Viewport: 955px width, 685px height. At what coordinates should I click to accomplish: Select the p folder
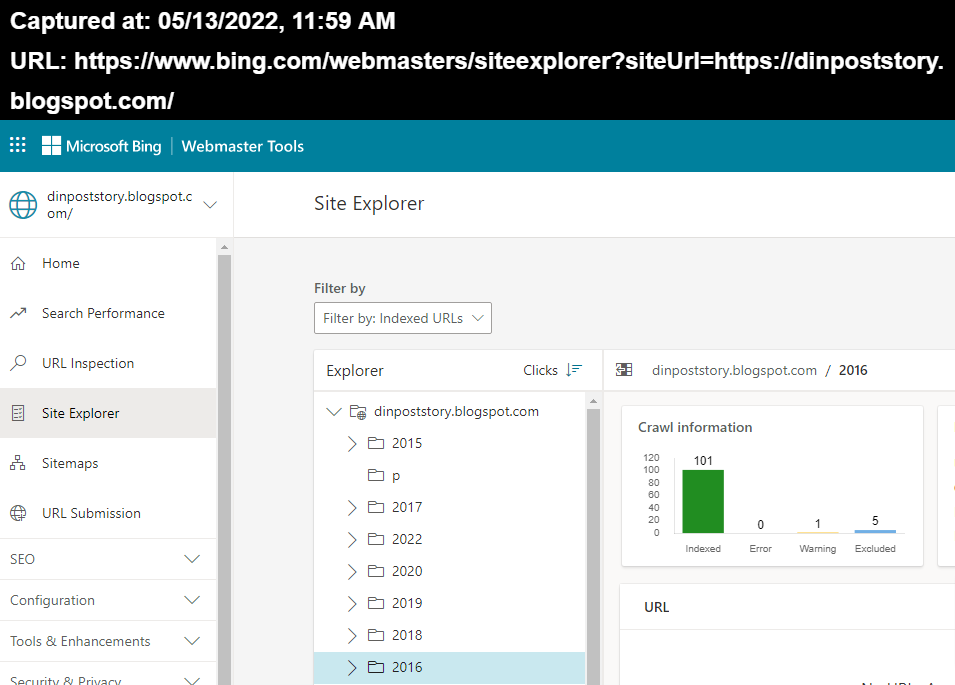pos(396,476)
